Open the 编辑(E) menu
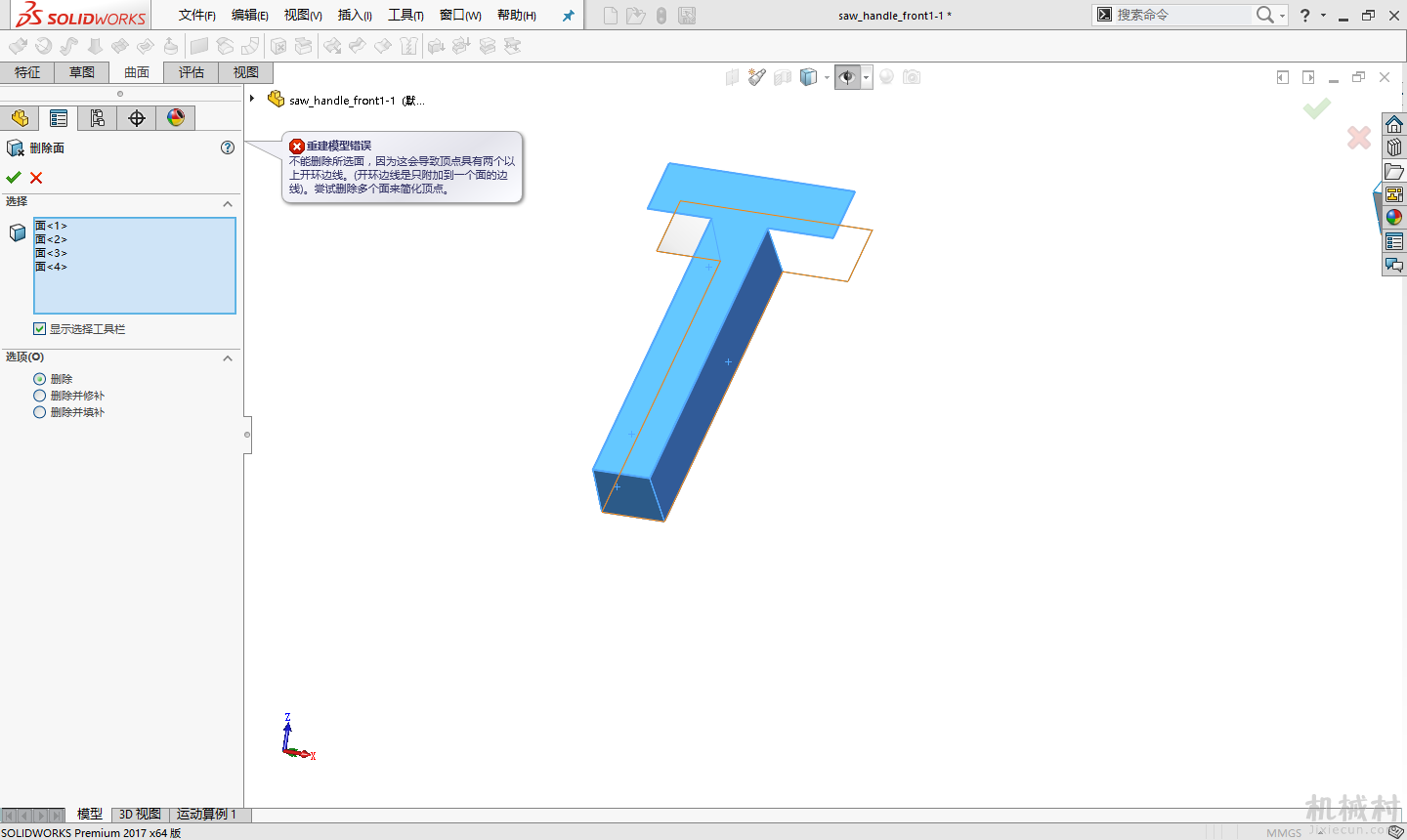 pos(249,15)
